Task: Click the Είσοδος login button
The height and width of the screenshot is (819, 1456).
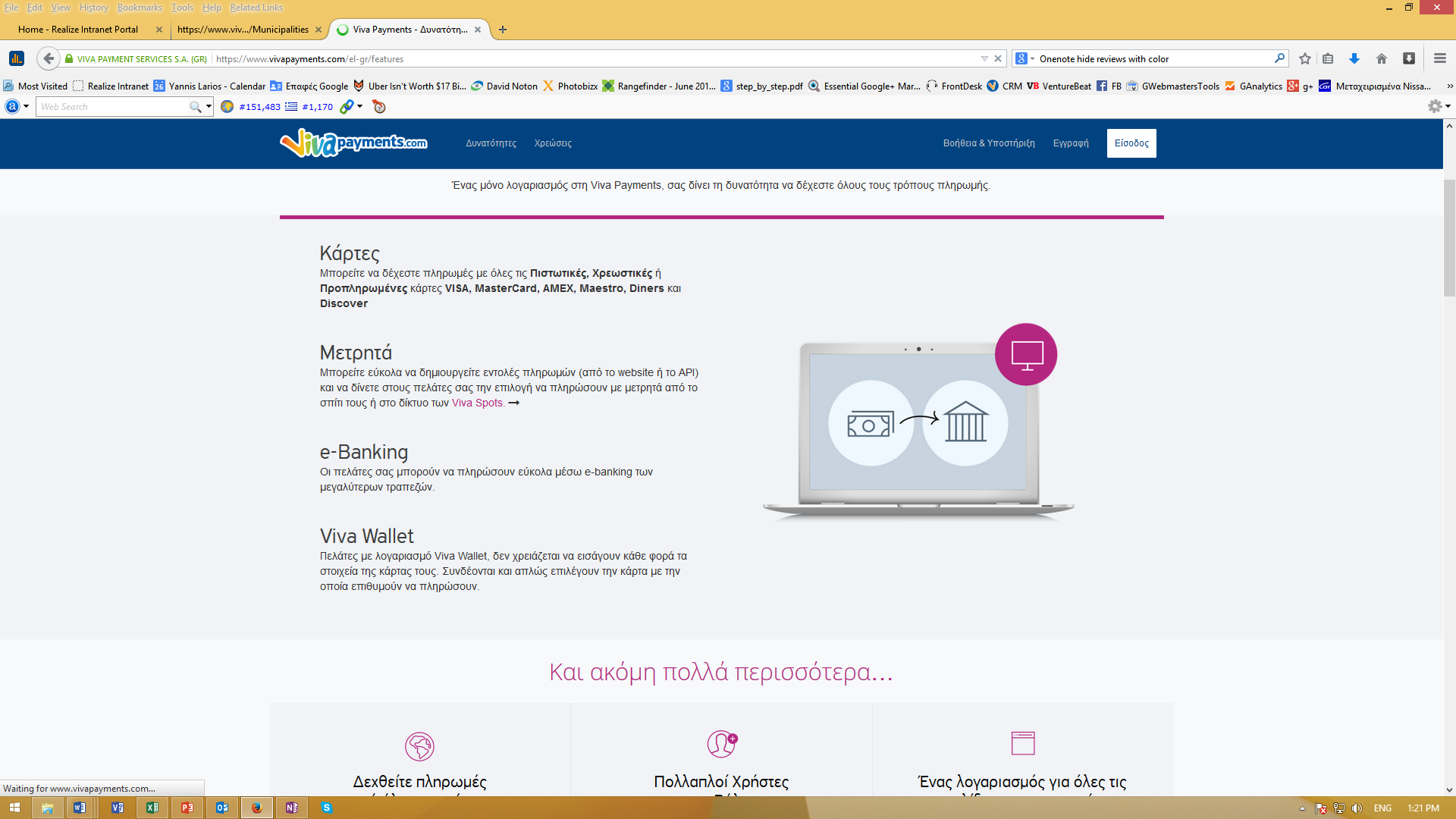Action: [1131, 143]
